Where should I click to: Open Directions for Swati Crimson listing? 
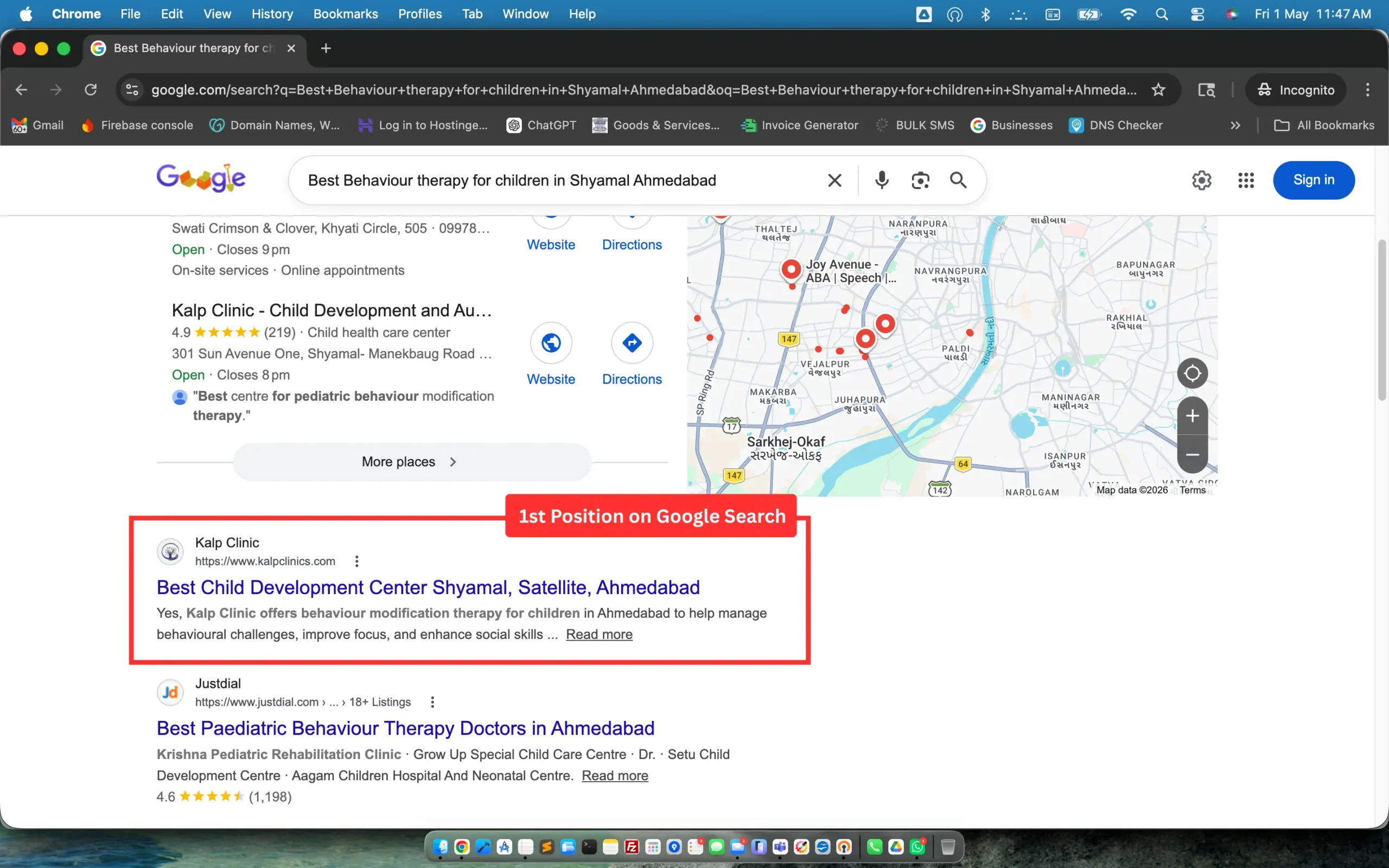632,245
